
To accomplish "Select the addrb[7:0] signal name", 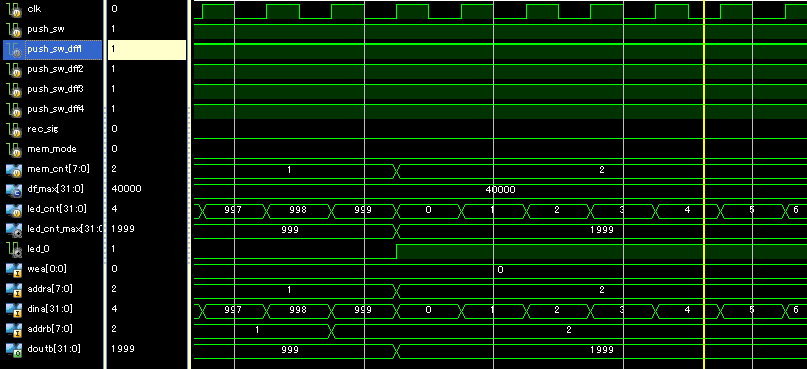I will point(50,329).
